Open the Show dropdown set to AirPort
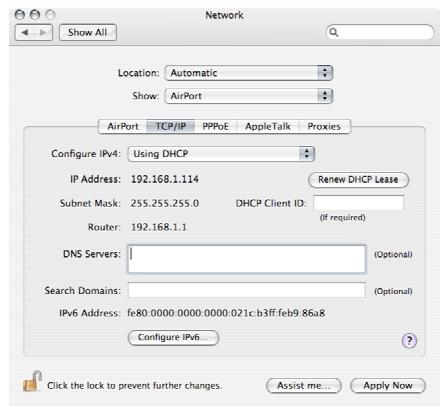 click(x=249, y=96)
